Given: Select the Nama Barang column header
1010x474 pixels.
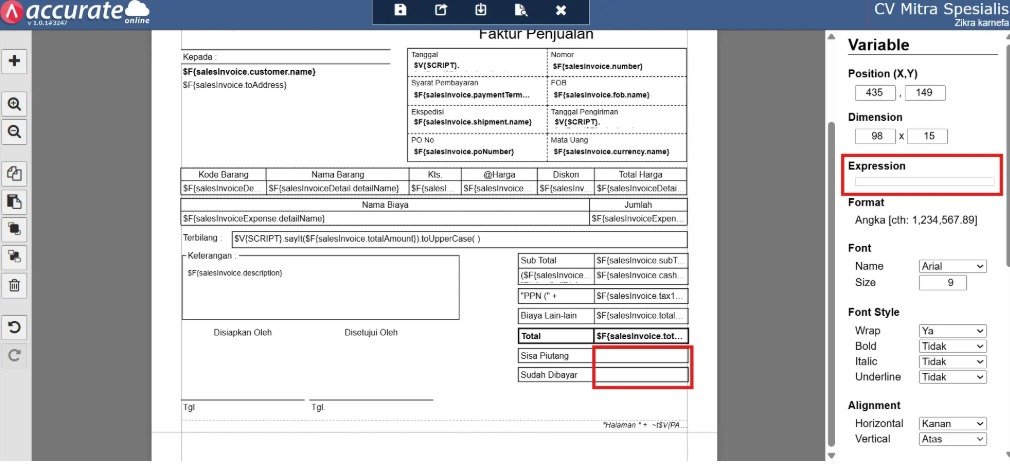Looking at the screenshot, I should 338,175.
